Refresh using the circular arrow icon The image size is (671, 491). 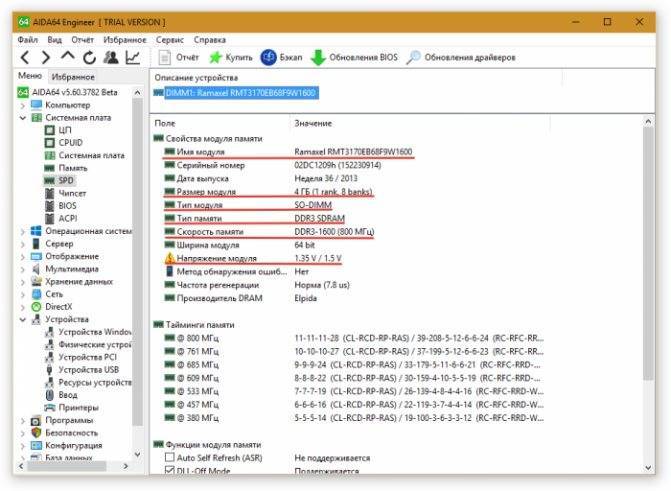[89, 57]
